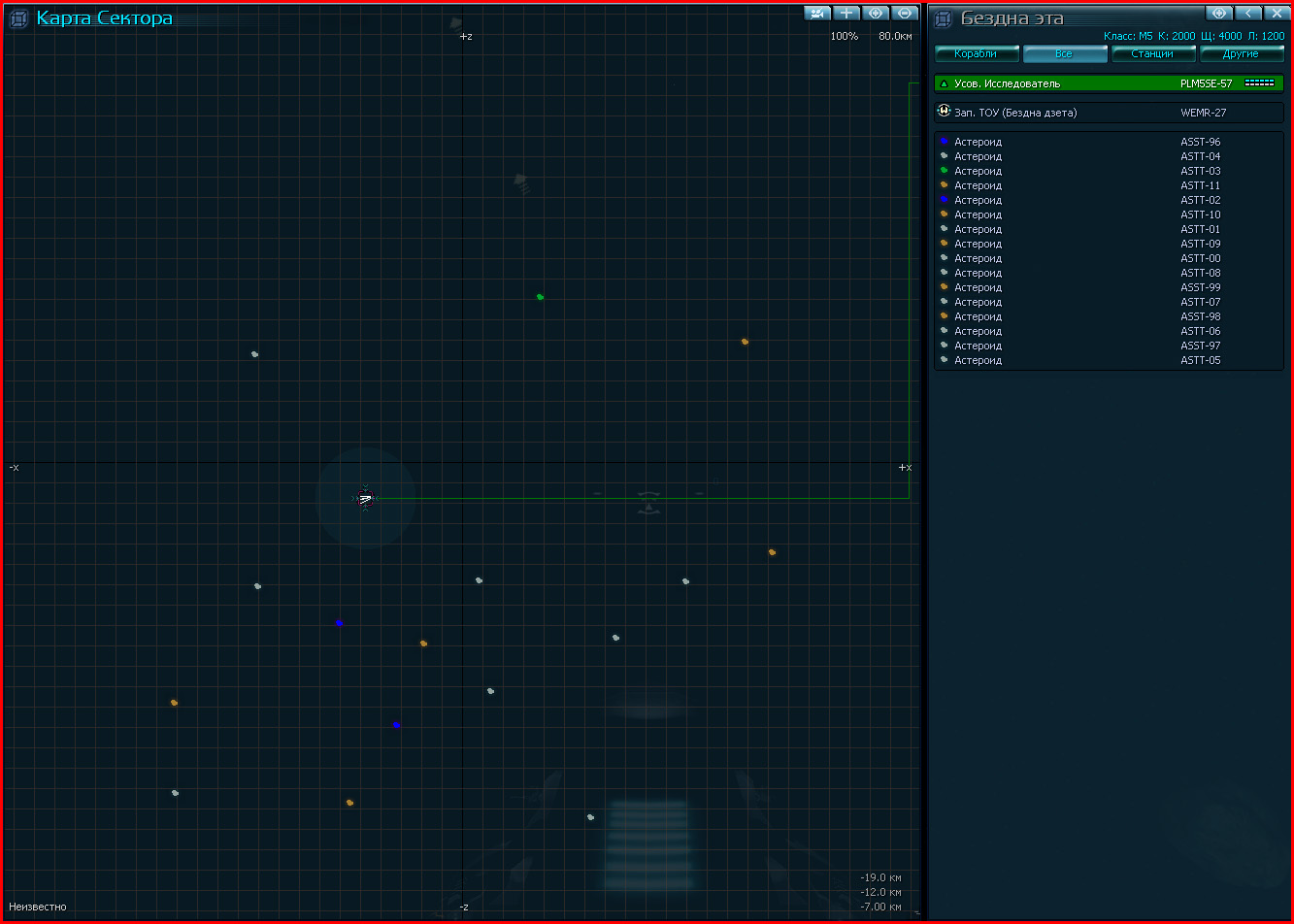Select the asteroid row ASST-98

pyautogui.click(x=1109, y=316)
